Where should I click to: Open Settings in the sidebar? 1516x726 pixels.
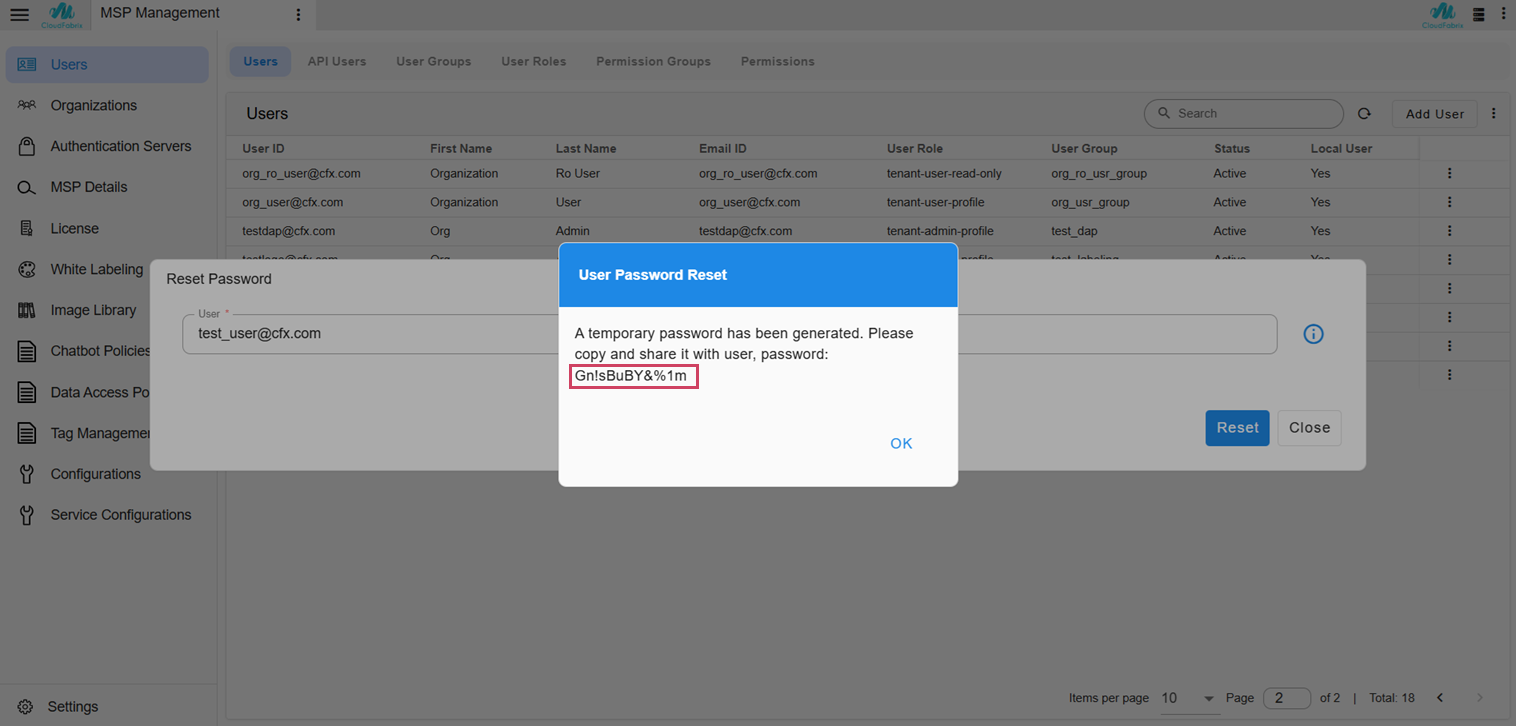(x=73, y=706)
